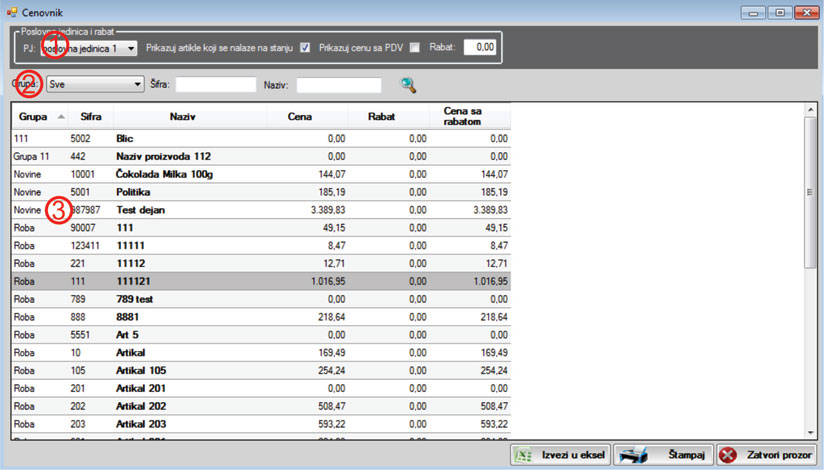The width and height of the screenshot is (824, 470).
Task: Click the printer icon on Štampaj
Action: click(635, 455)
